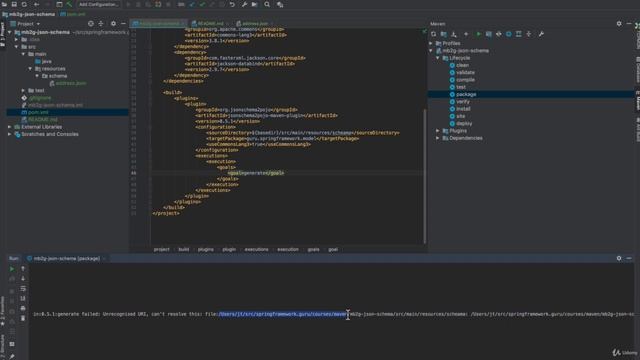Open Settings via the toolbar wrench icon
This screenshot has height=360, width=640.
pos(244,4)
